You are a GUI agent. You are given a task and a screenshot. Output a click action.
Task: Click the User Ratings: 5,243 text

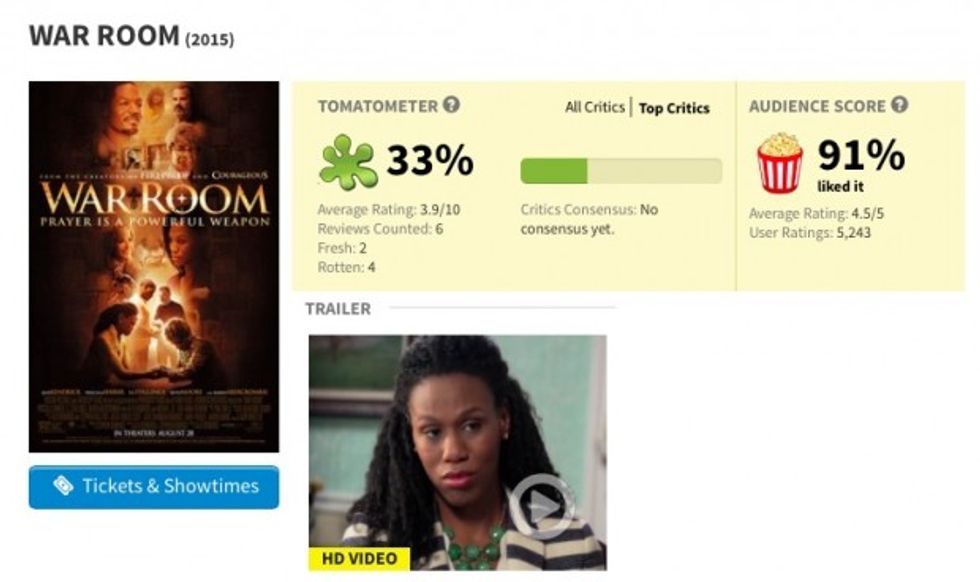[809, 233]
